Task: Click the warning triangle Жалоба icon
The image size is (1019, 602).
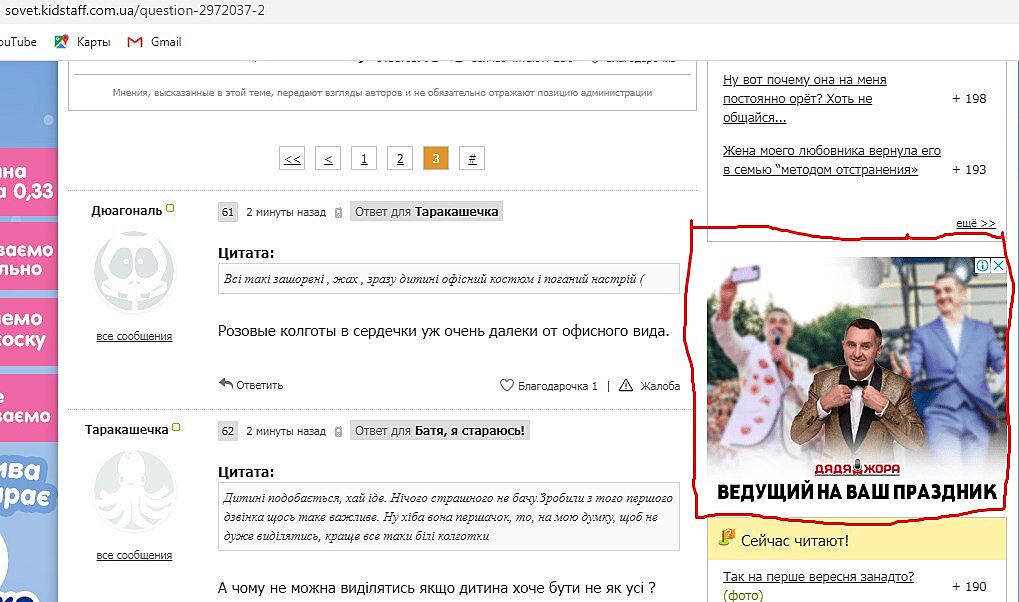Action: pos(626,386)
